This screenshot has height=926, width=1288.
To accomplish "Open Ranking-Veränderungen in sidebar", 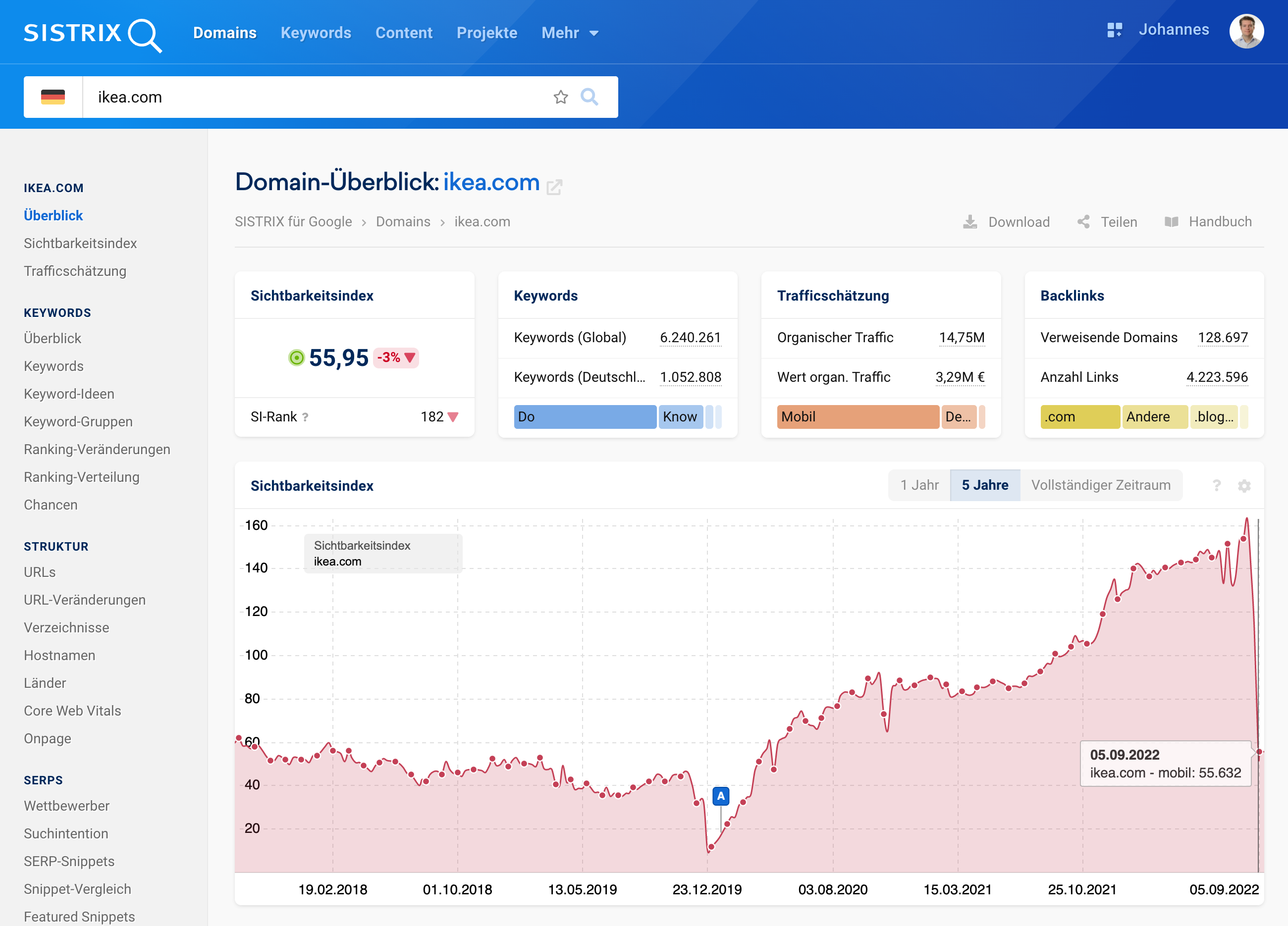I will pyautogui.click(x=97, y=449).
